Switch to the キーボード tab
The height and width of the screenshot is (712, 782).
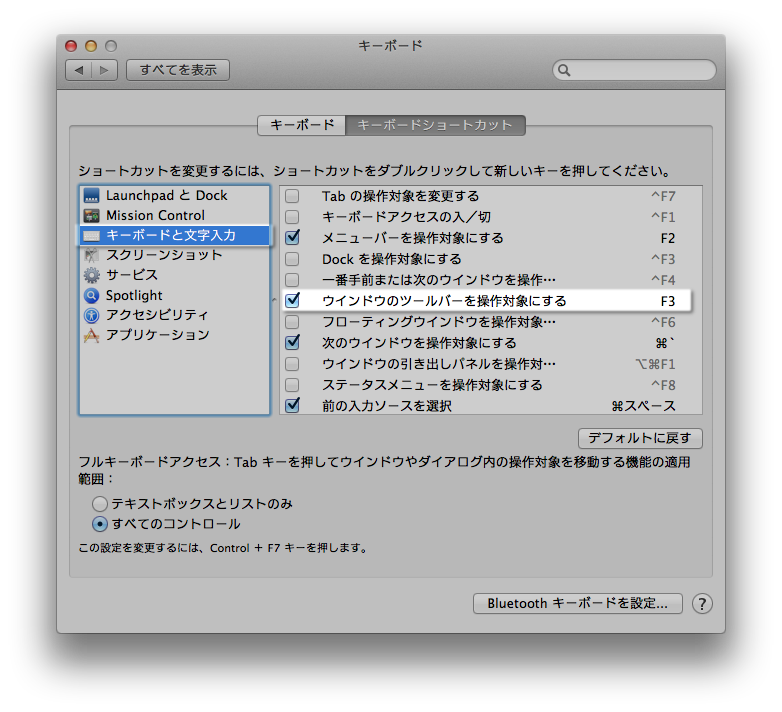(302, 125)
